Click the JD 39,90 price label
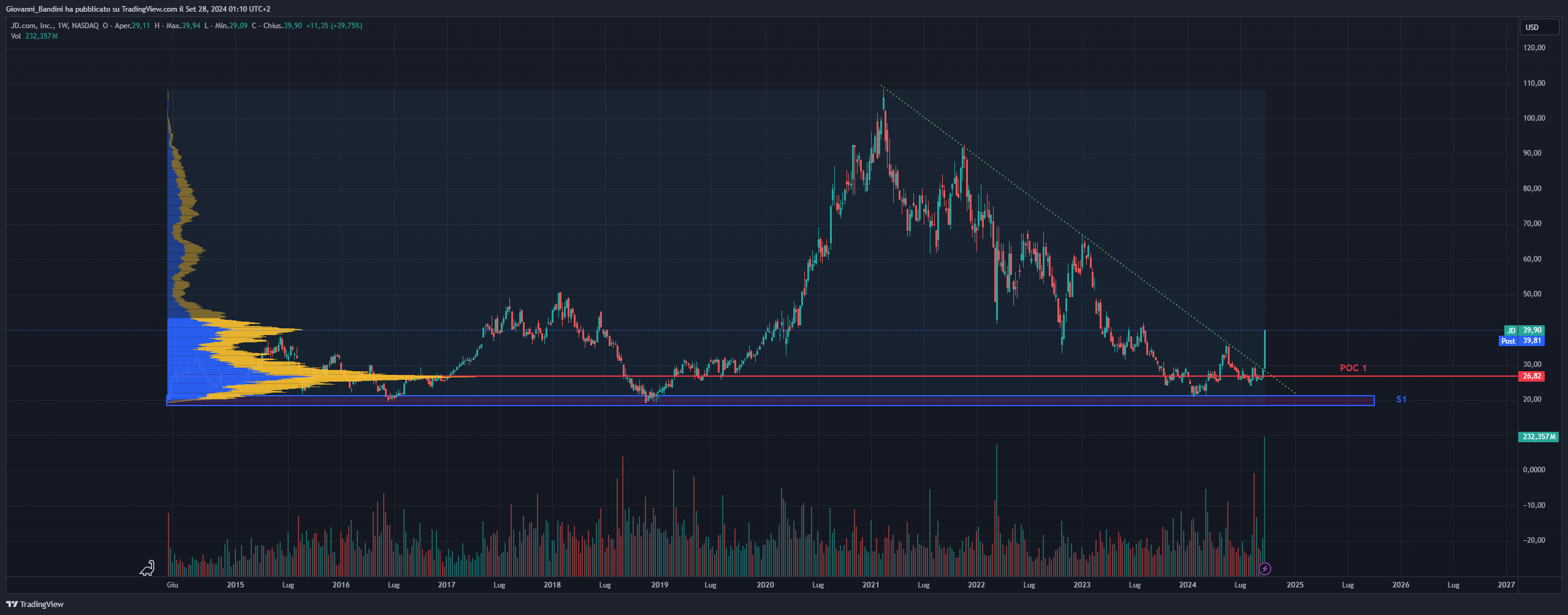The height and width of the screenshot is (615, 1568). 1524,330
